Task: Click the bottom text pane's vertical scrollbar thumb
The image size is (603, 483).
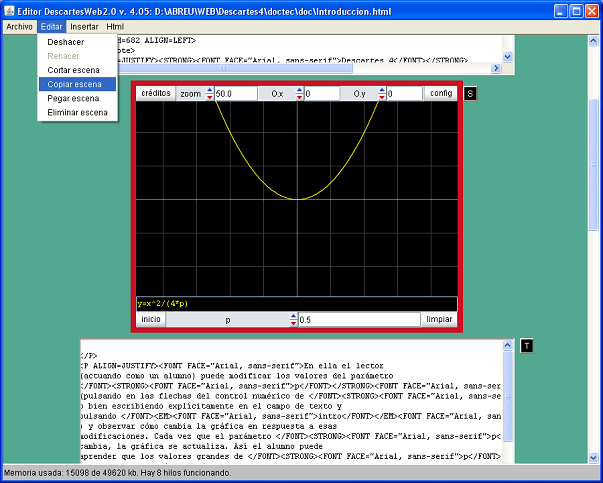Action: (508, 396)
